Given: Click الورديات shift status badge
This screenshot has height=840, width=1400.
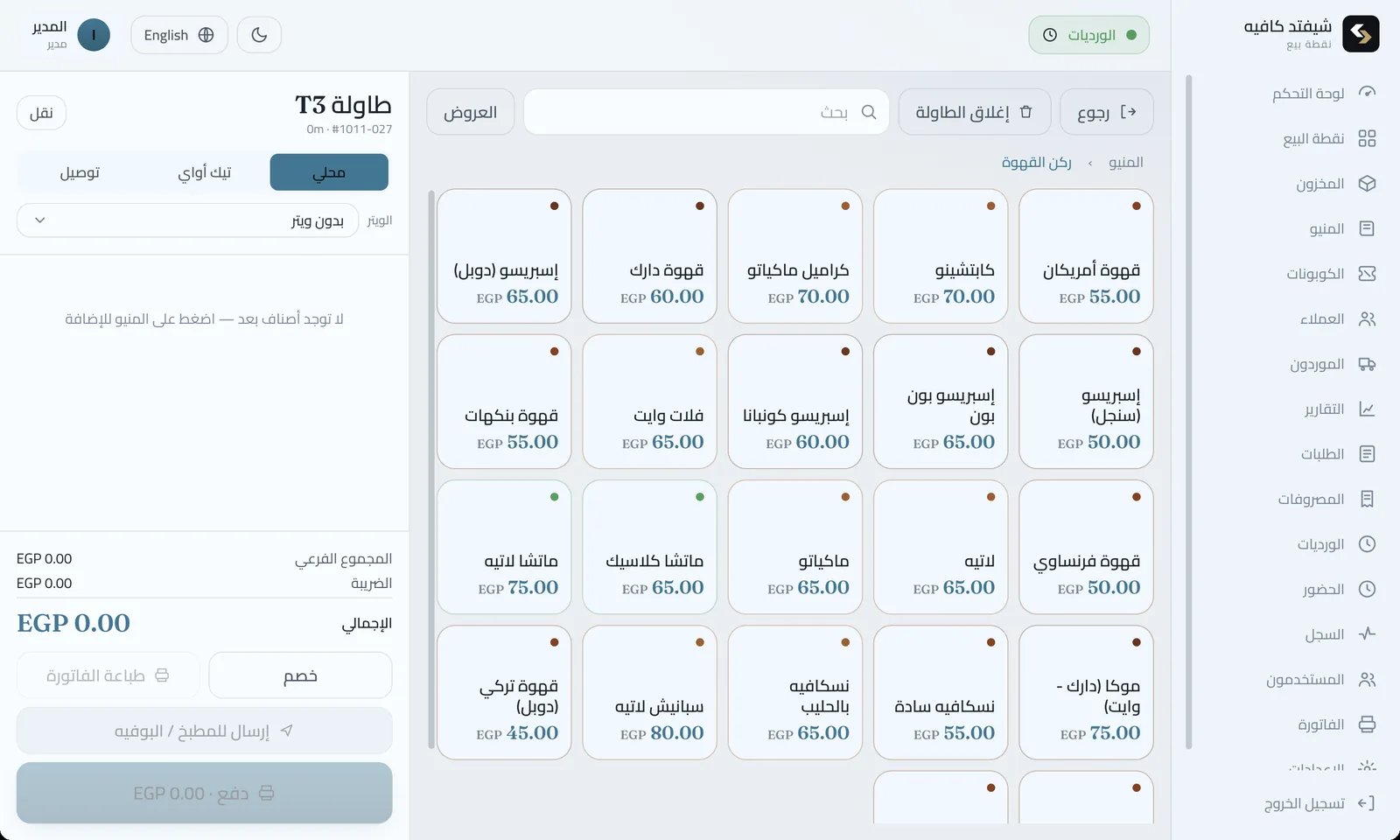Looking at the screenshot, I should click(x=1089, y=35).
